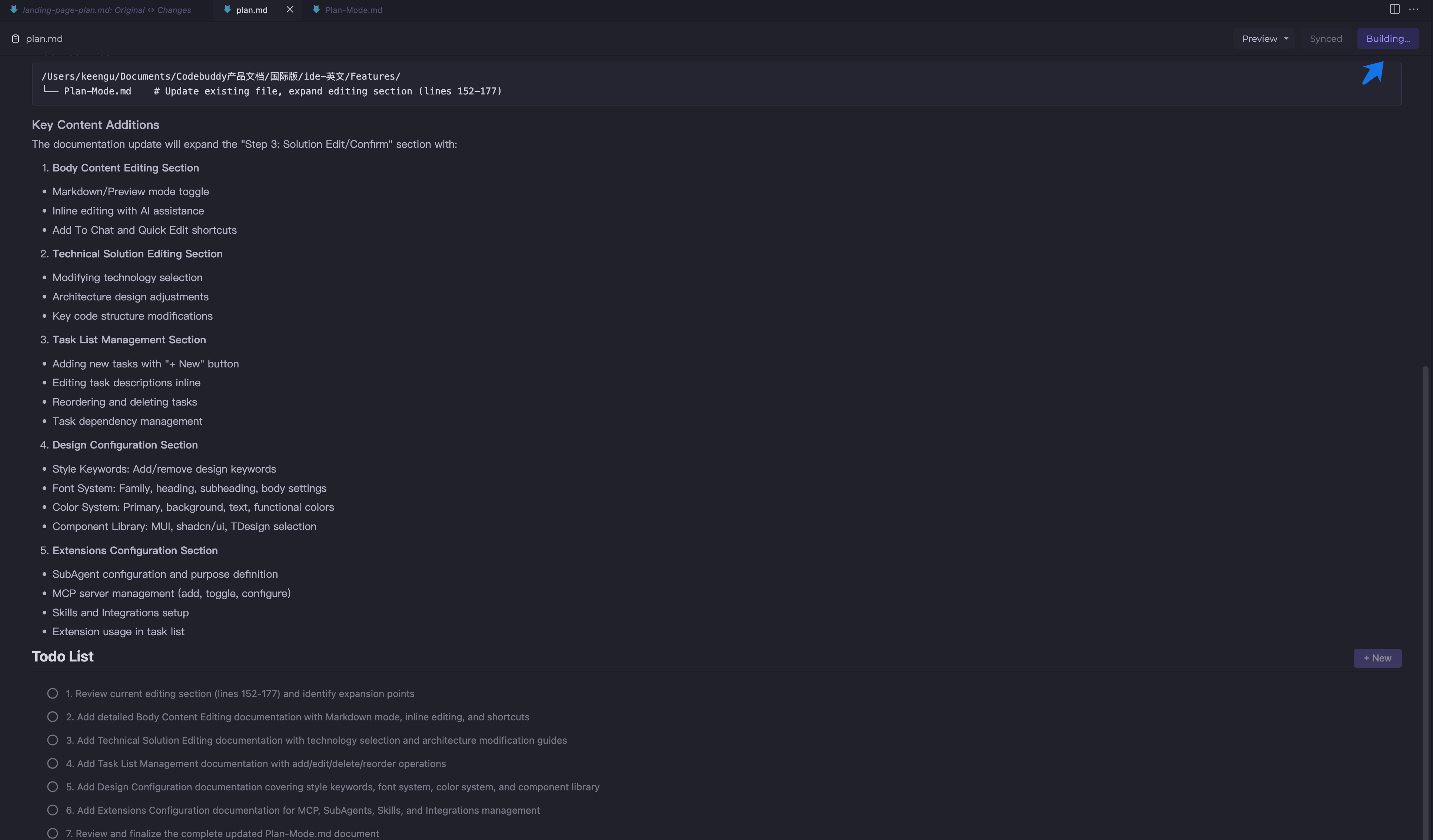Click the plan.md file icon in breadcrumb
The height and width of the screenshot is (840, 1433).
coord(16,39)
